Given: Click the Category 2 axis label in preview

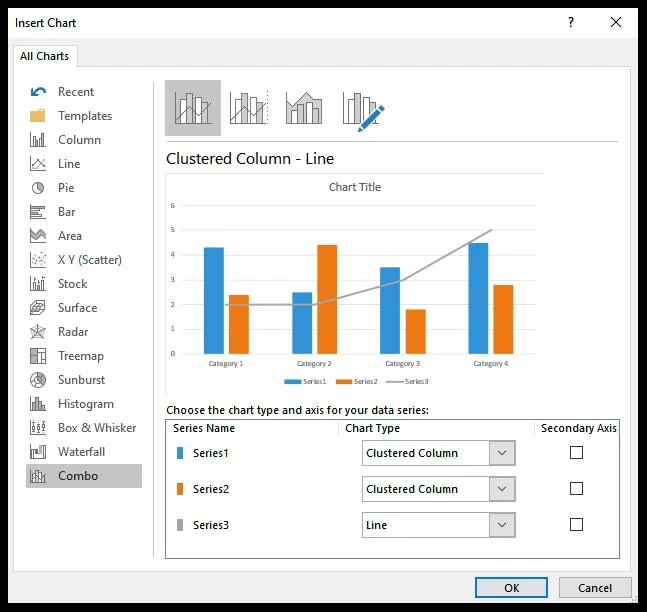Looking at the screenshot, I should click(x=314, y=364).
